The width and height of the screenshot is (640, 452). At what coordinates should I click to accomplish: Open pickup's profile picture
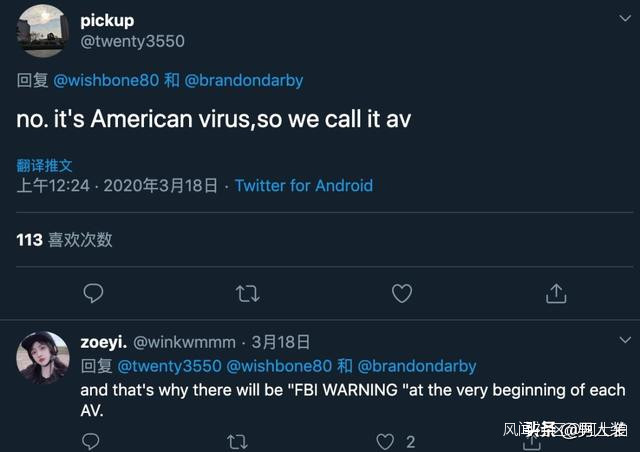43,30
